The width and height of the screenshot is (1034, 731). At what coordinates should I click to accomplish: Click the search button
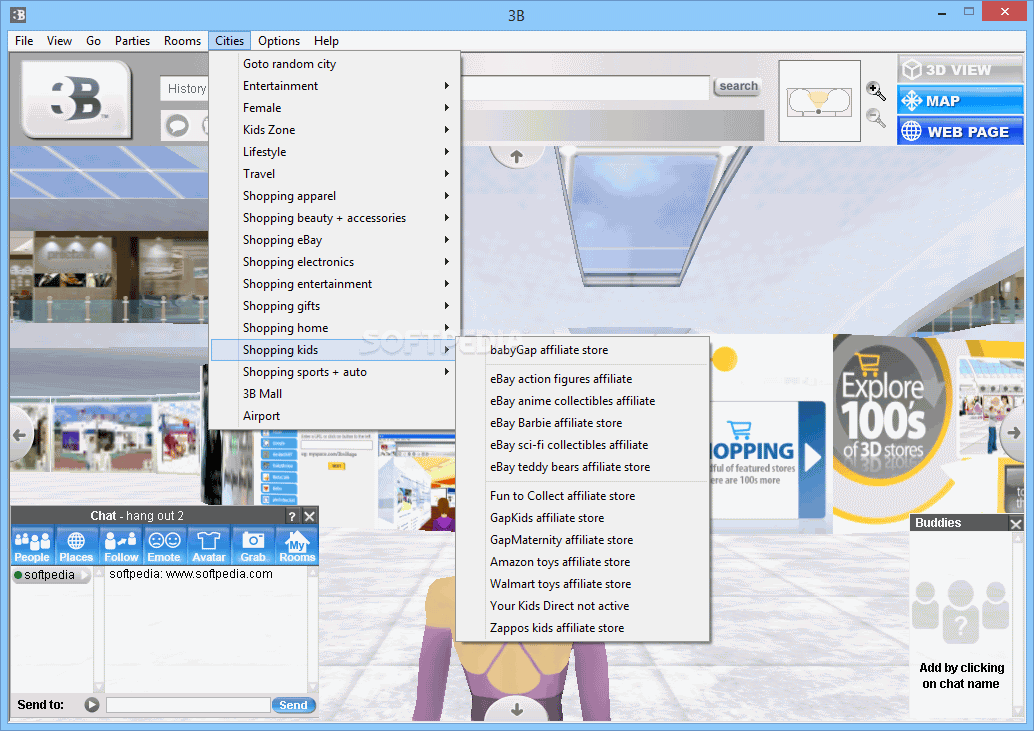pyautogui.click(x=738, y=86)
